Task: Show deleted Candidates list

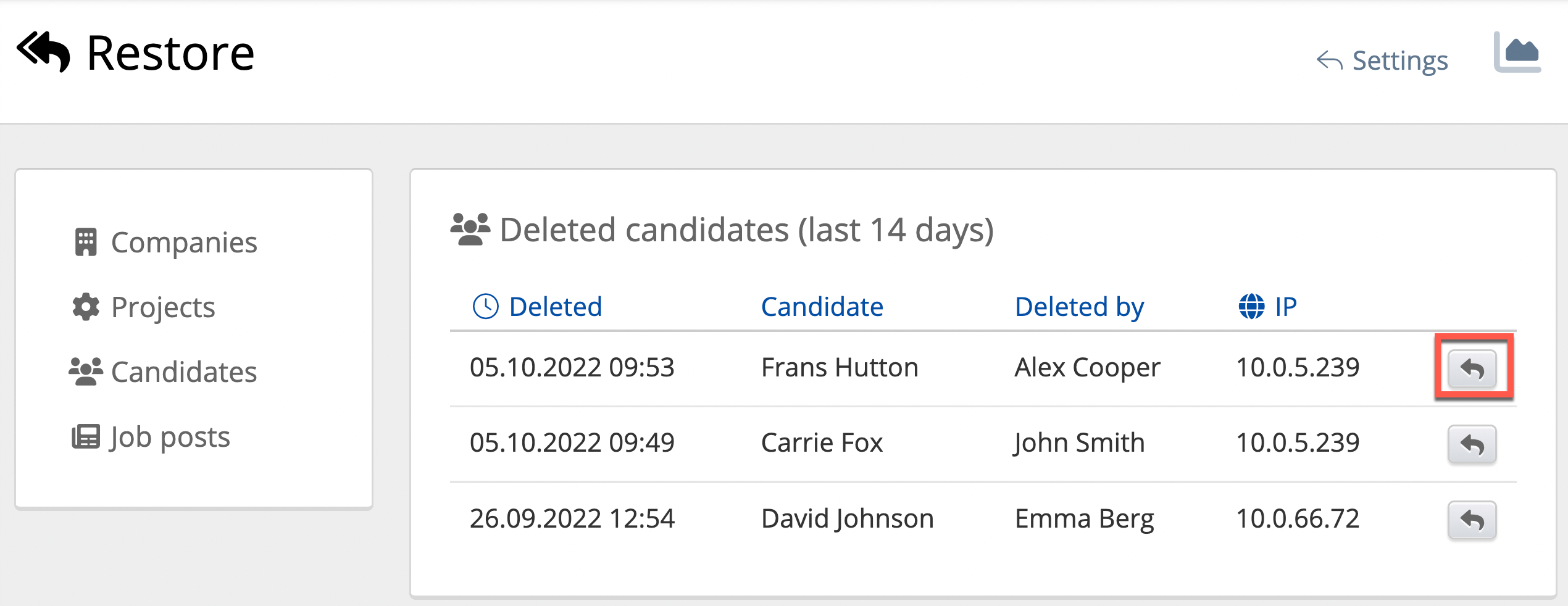Action: (x=184, y=371)
